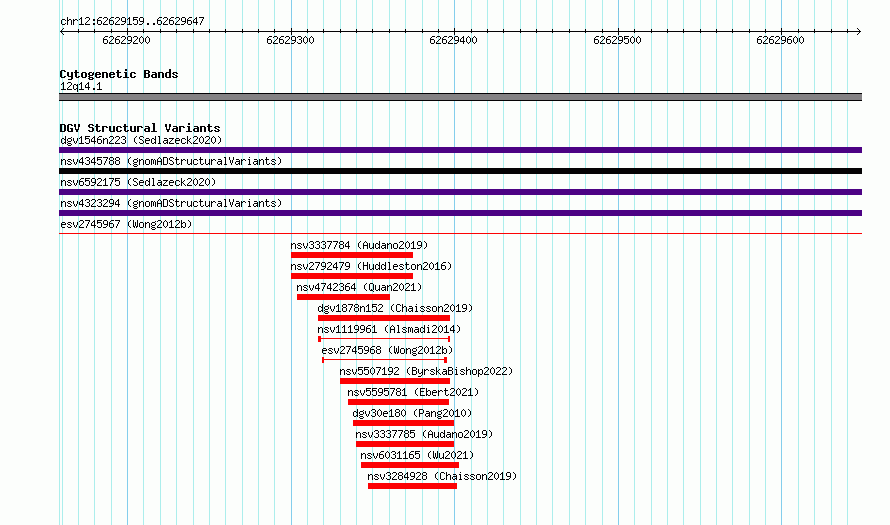Open variant label esv2745968
Viewport: 890px width, 525px height.
pos(387,350)
